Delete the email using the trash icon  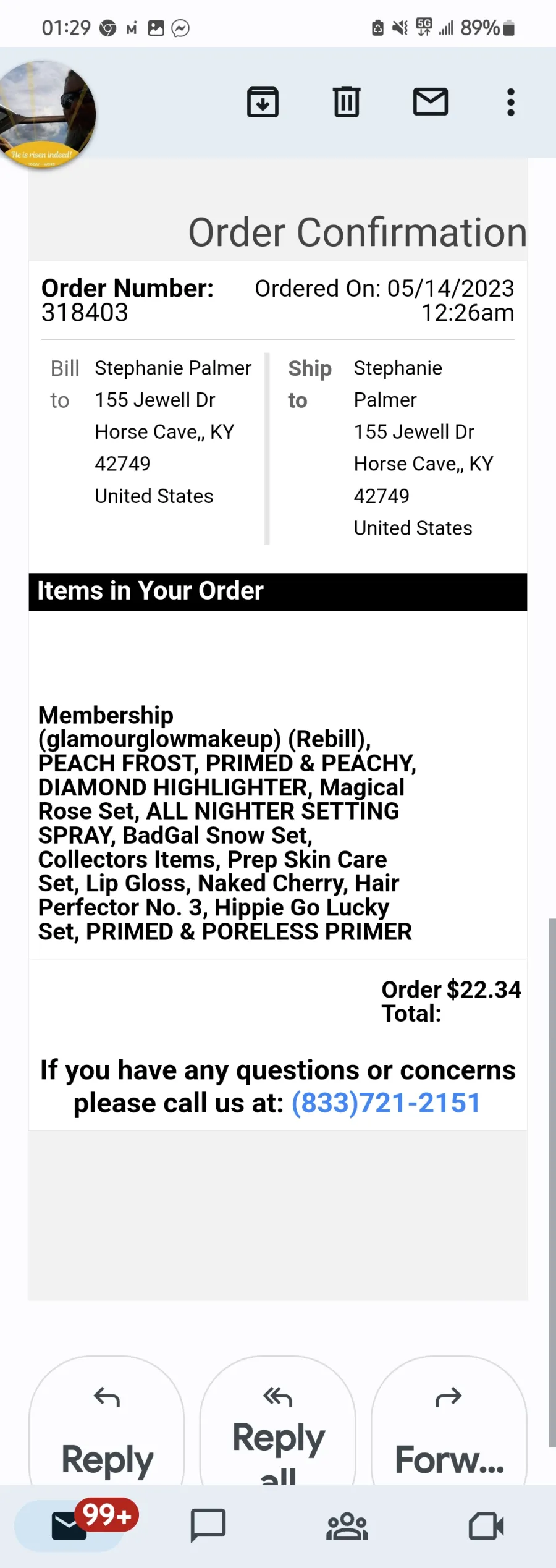tap(347, 102)
